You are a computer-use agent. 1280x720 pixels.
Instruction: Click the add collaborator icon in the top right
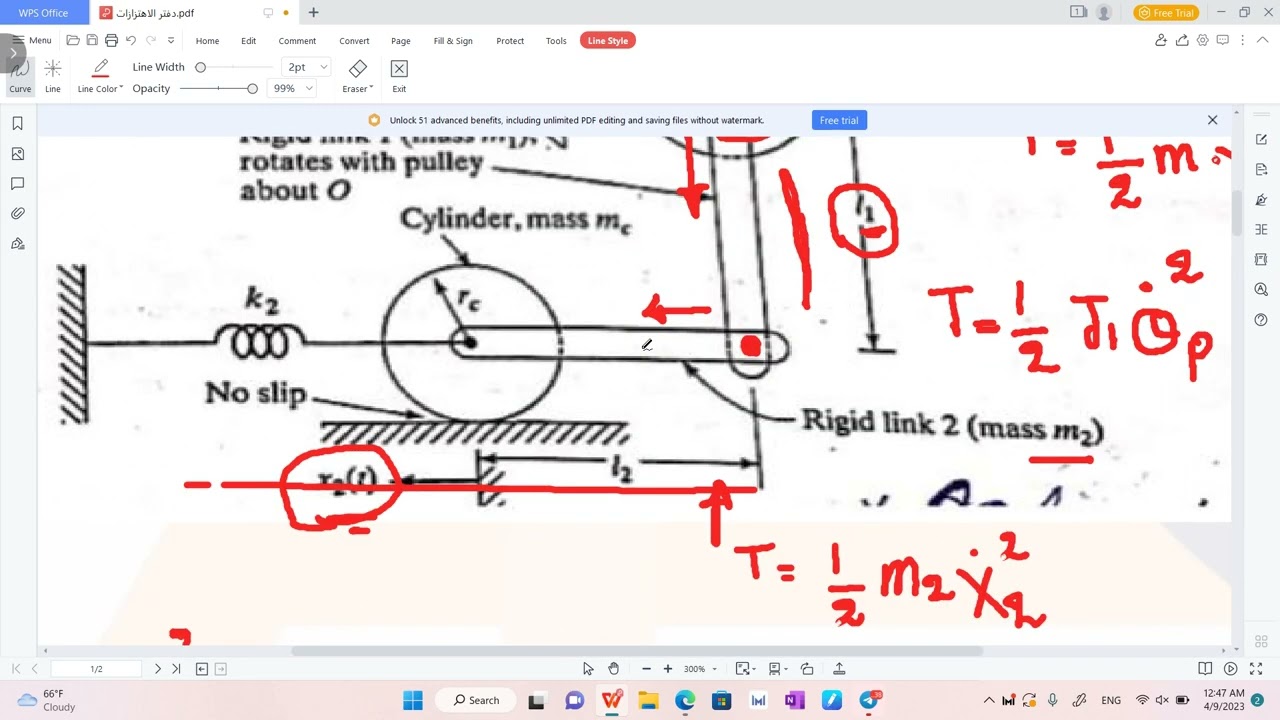(x=1161, y=40)
